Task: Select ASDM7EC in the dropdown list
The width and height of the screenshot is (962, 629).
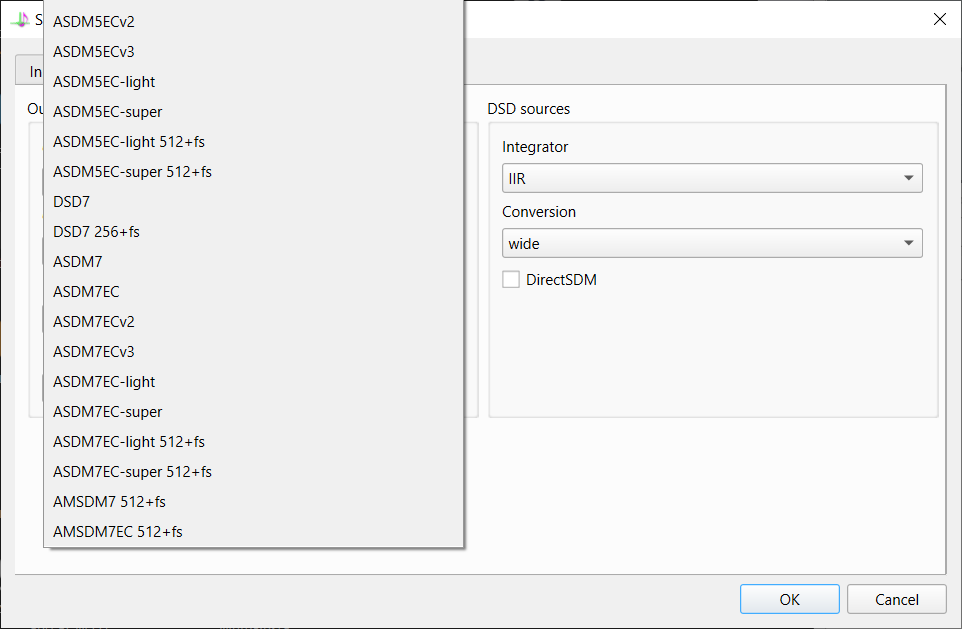Action: [x=86, y=292]
